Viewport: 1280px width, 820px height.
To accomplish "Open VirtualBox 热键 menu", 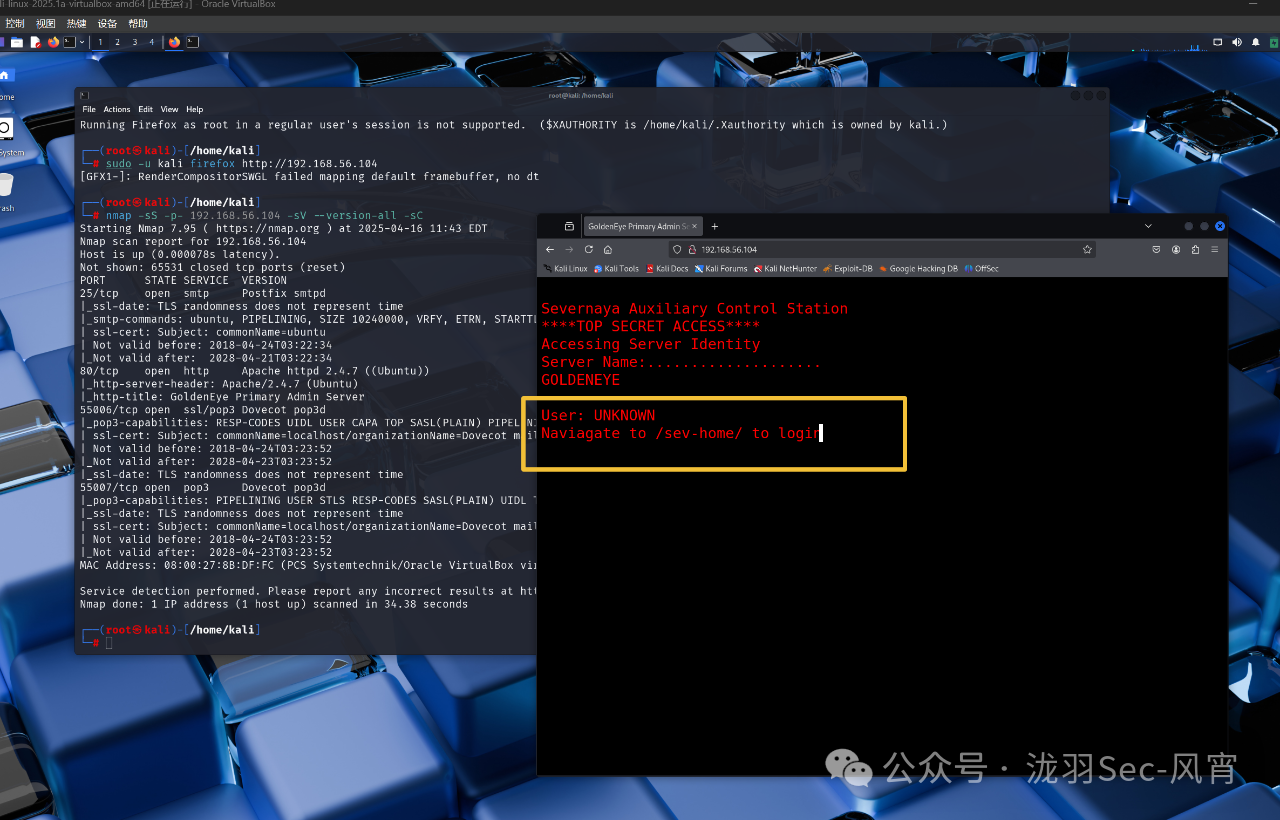I will pyautogui.click(x=77, y=23).
